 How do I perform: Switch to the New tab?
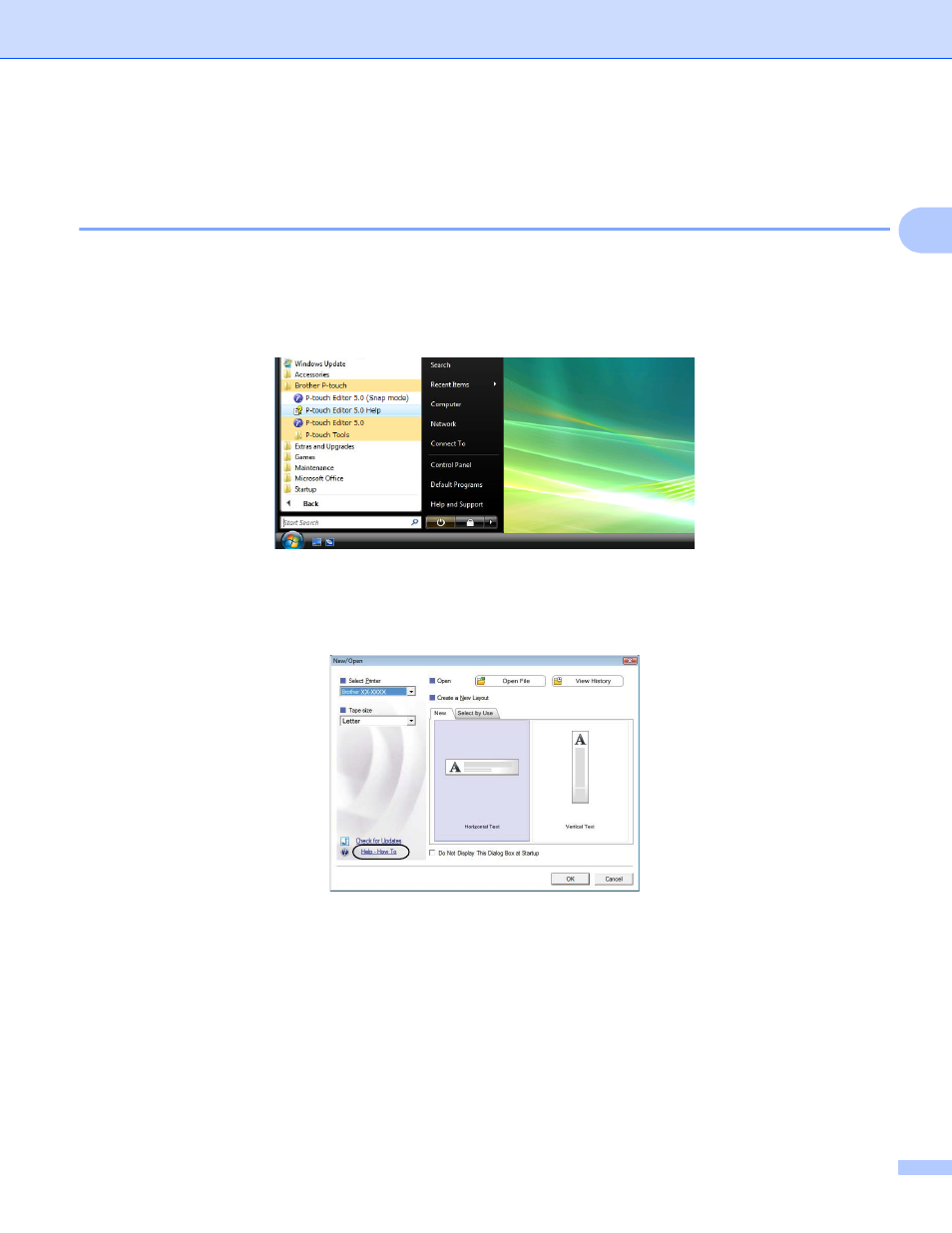(x=440, y=713)
